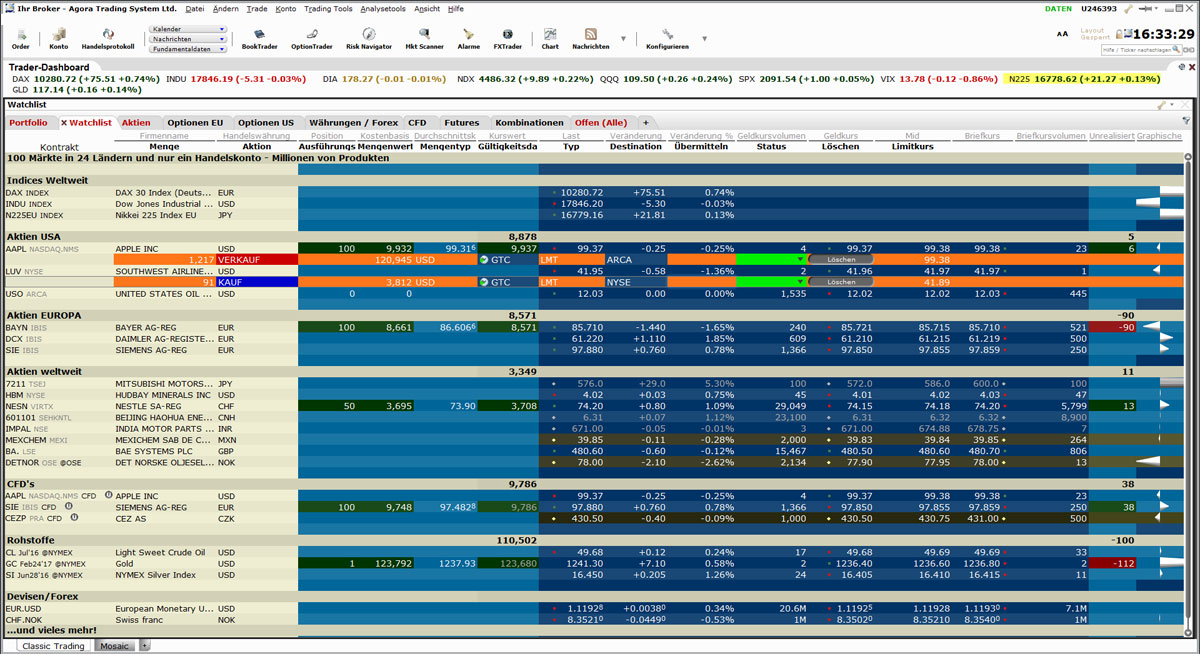
Task: Open the Risk Navigator
Action: click(369, 38)
